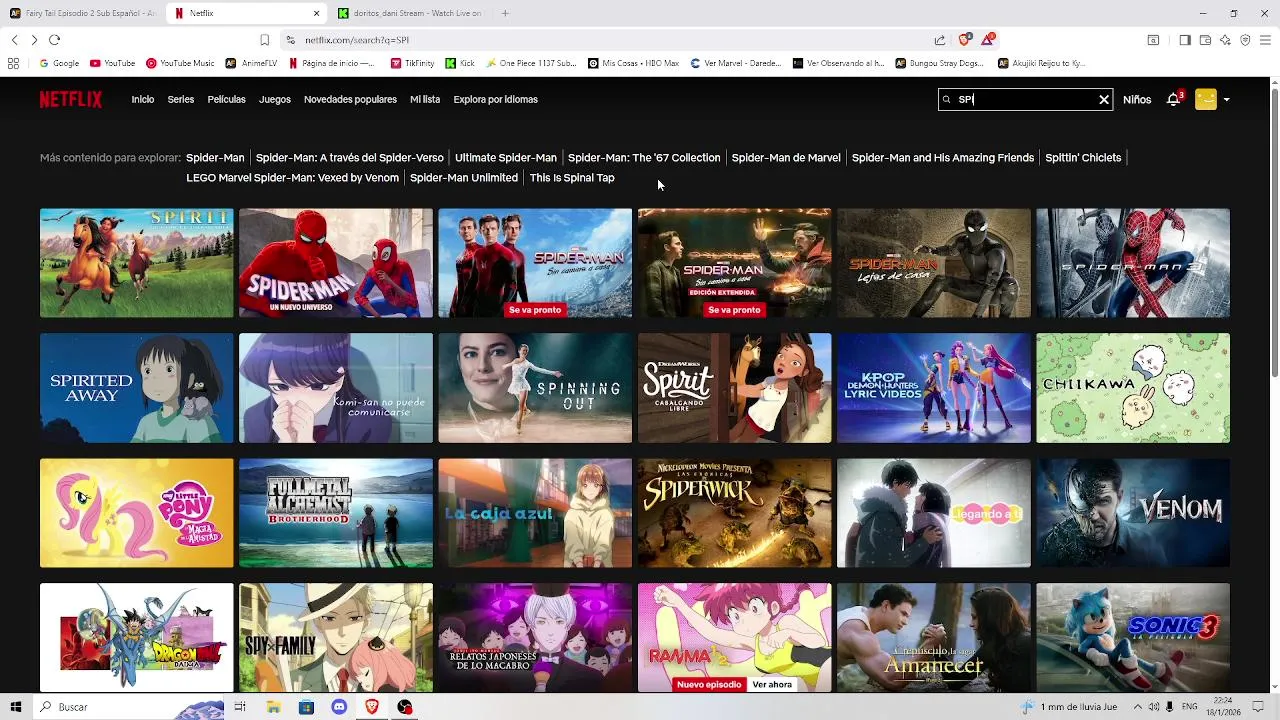Switch to the Fairy Tail Episodio 2 tab
1280x720 pixels.
click(x=83, y=13)
